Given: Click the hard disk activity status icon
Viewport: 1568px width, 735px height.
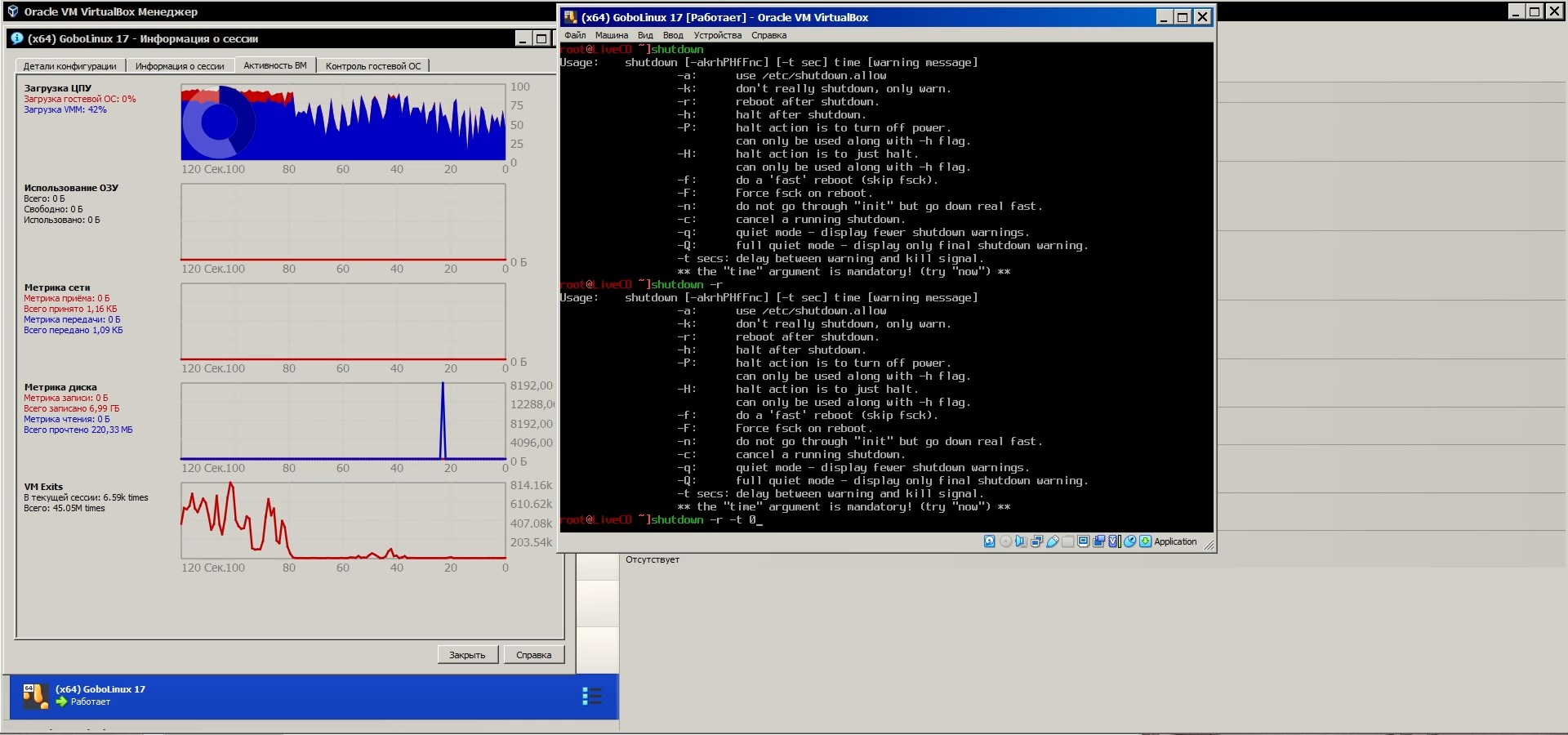Looking at the screenshot, I should pyautogui.click(x=990, y=541).
